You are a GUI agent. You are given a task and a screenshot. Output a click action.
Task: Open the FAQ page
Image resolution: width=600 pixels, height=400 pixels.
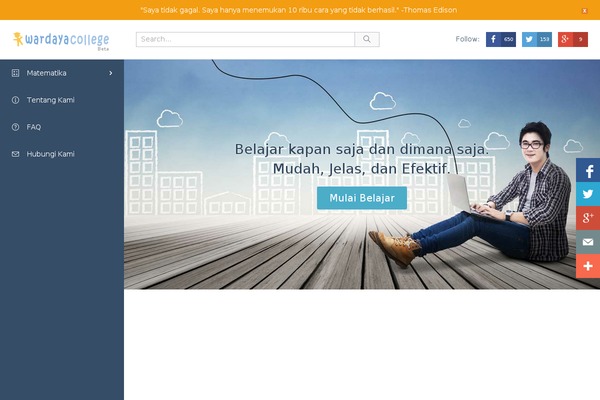pyautogui.click(x=62, y=127)
